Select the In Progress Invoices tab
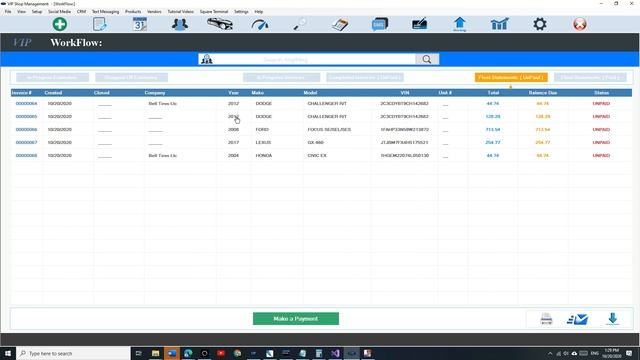 [281, 77]
